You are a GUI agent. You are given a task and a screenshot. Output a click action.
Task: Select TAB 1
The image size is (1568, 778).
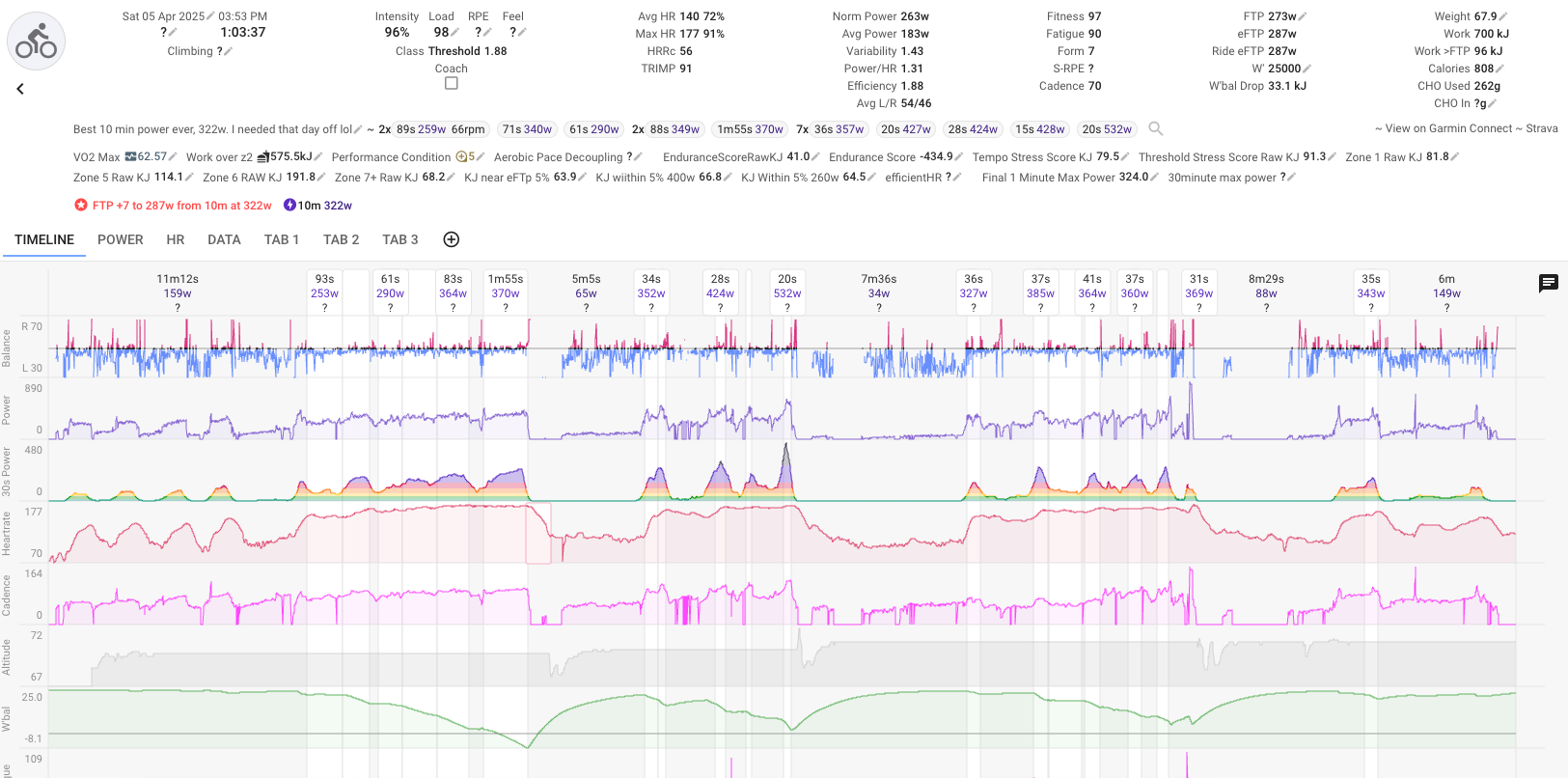pos(282,239)
